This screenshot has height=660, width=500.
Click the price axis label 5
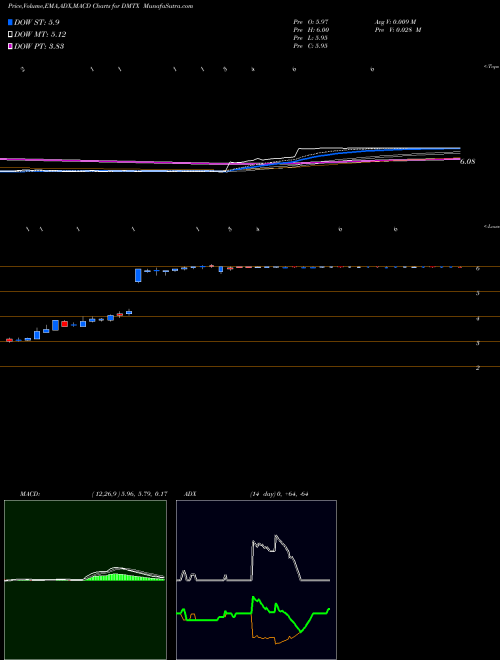coord(478,293)
